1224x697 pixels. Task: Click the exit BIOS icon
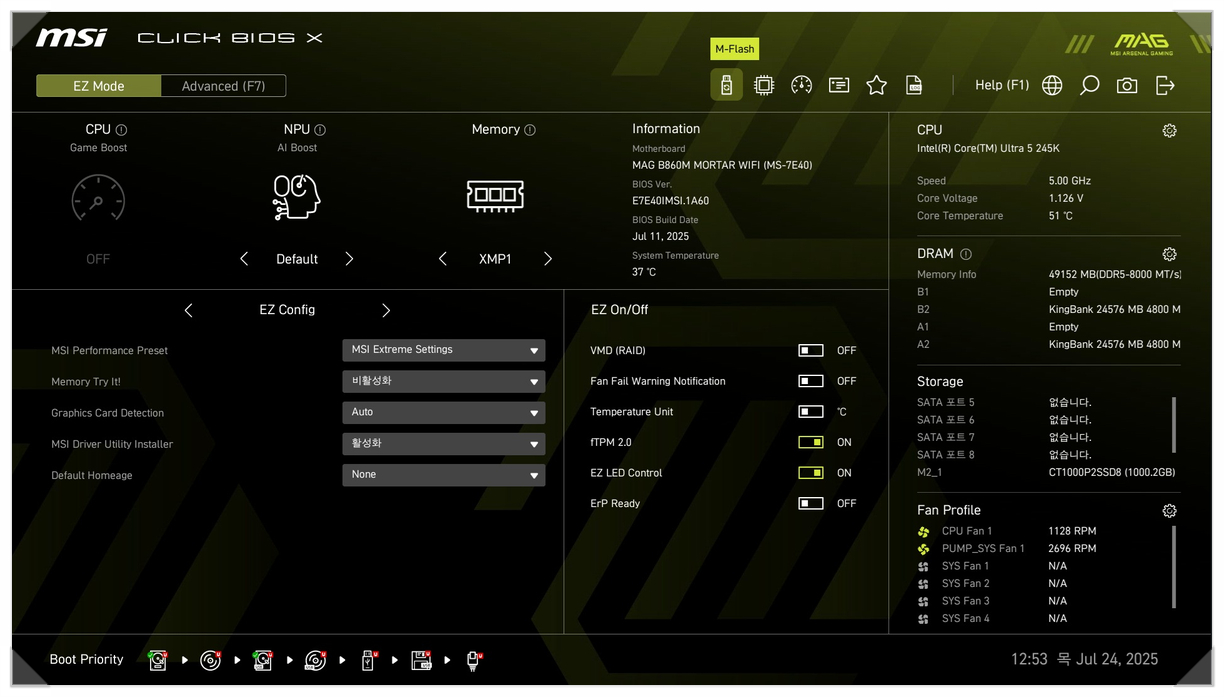[x=1165, y=85]
